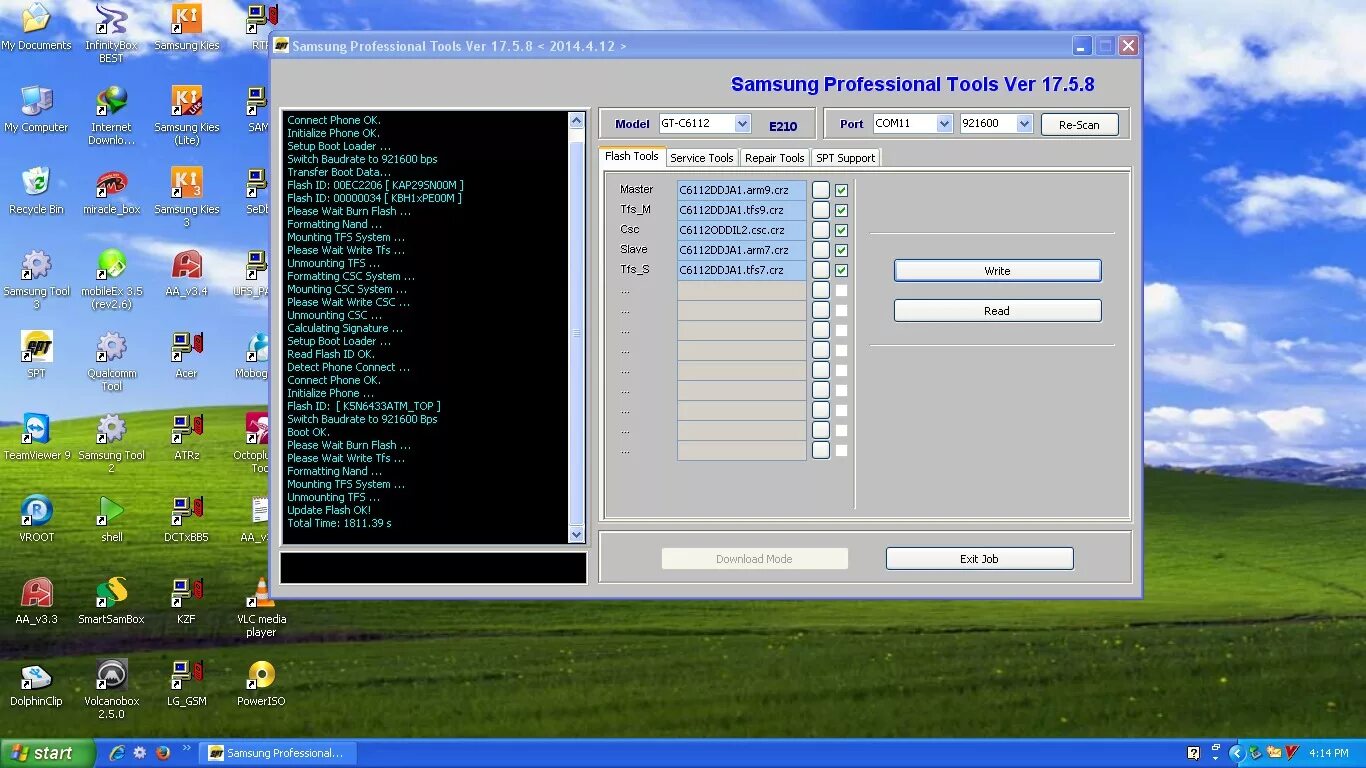Screen dimensions: 1366x768
Task: Click Samsung Professional taskbar button
Action: click(279, 753)
